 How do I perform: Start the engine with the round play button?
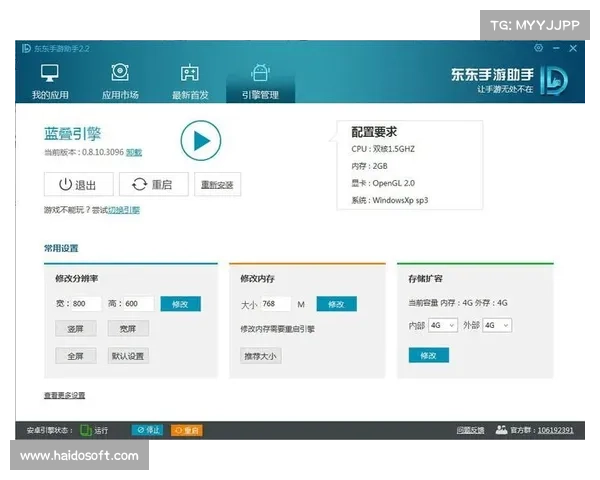point(201,140)
